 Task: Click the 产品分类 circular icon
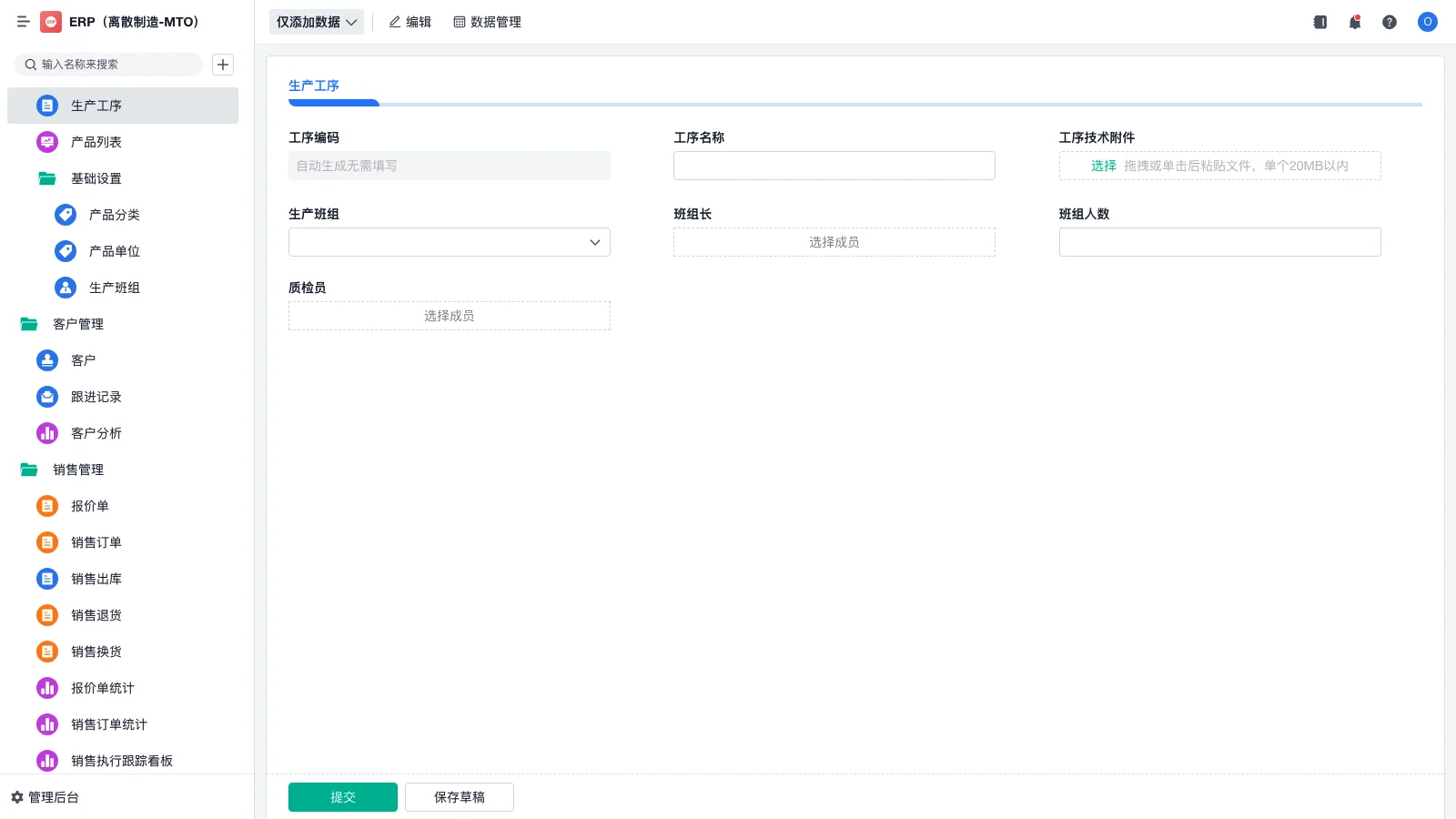point(65,215)
